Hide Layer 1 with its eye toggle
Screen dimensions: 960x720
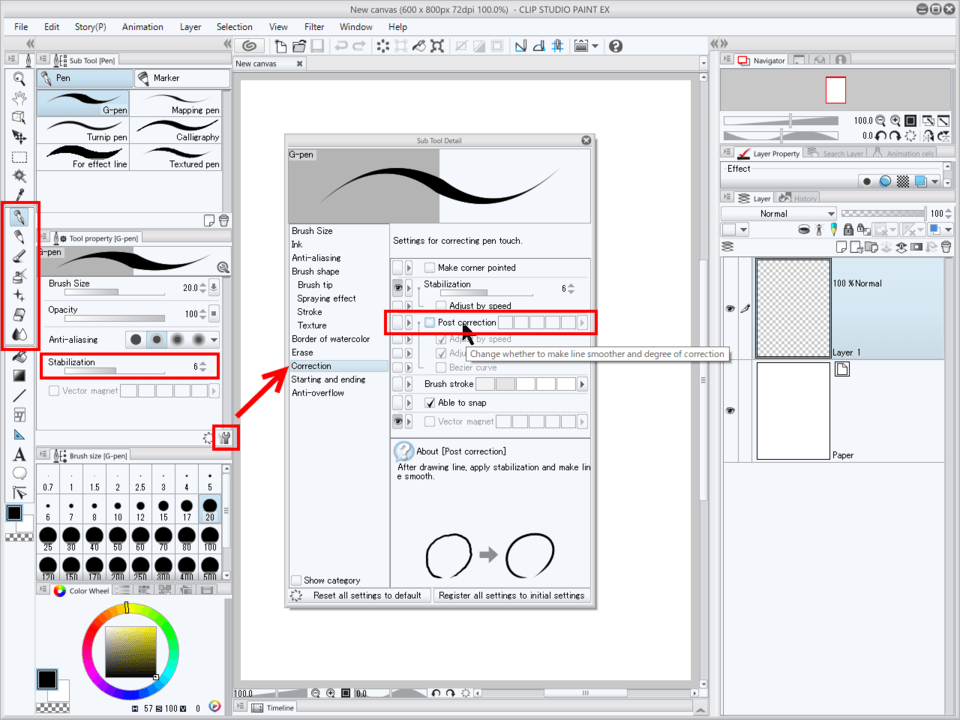pyautogui.click(x=730, y=310)
